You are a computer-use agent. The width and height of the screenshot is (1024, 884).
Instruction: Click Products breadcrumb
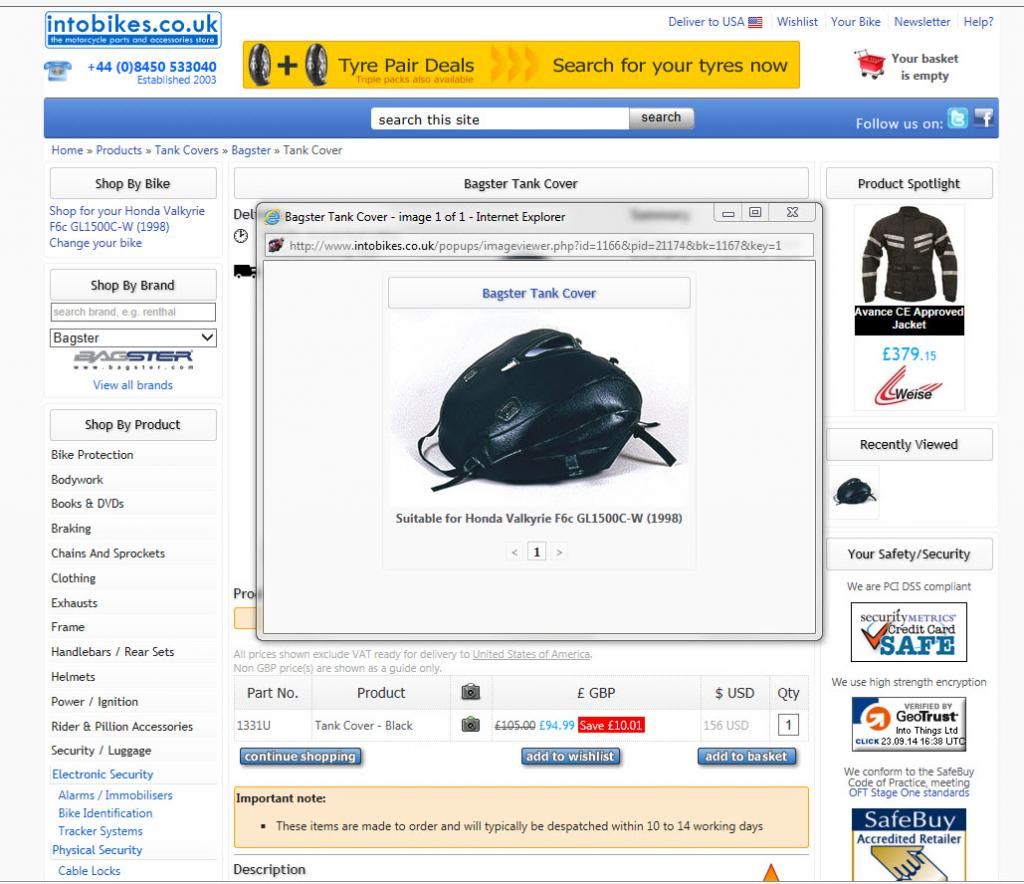pyautogui.click(x=119, y=150)
